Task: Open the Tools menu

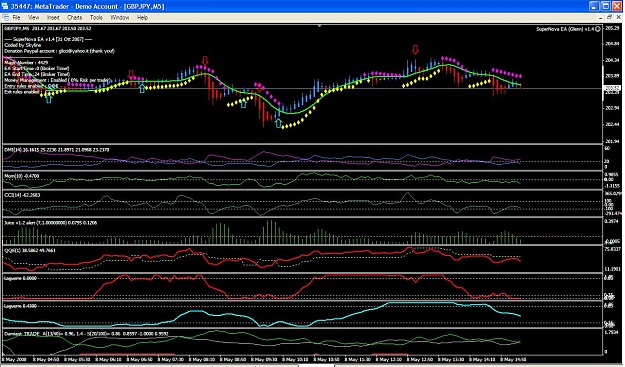Action: point(96,18)
